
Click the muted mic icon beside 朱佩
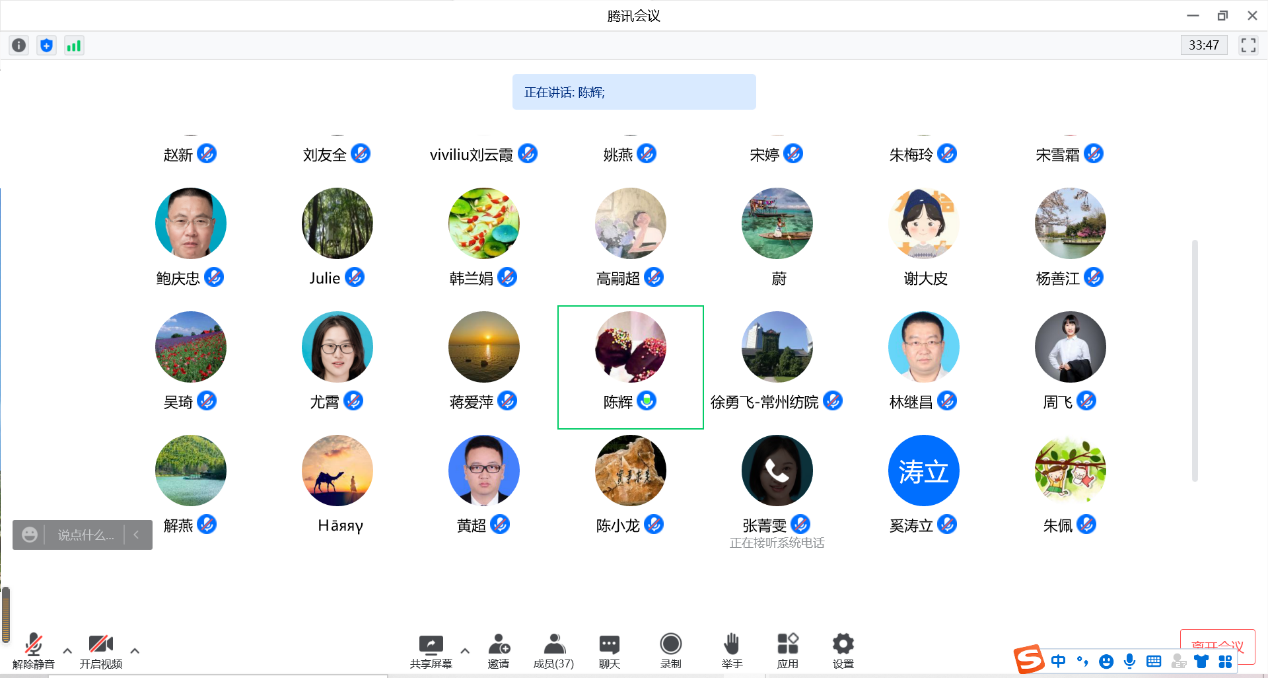pyautogui.click(x=1086, y=524)
